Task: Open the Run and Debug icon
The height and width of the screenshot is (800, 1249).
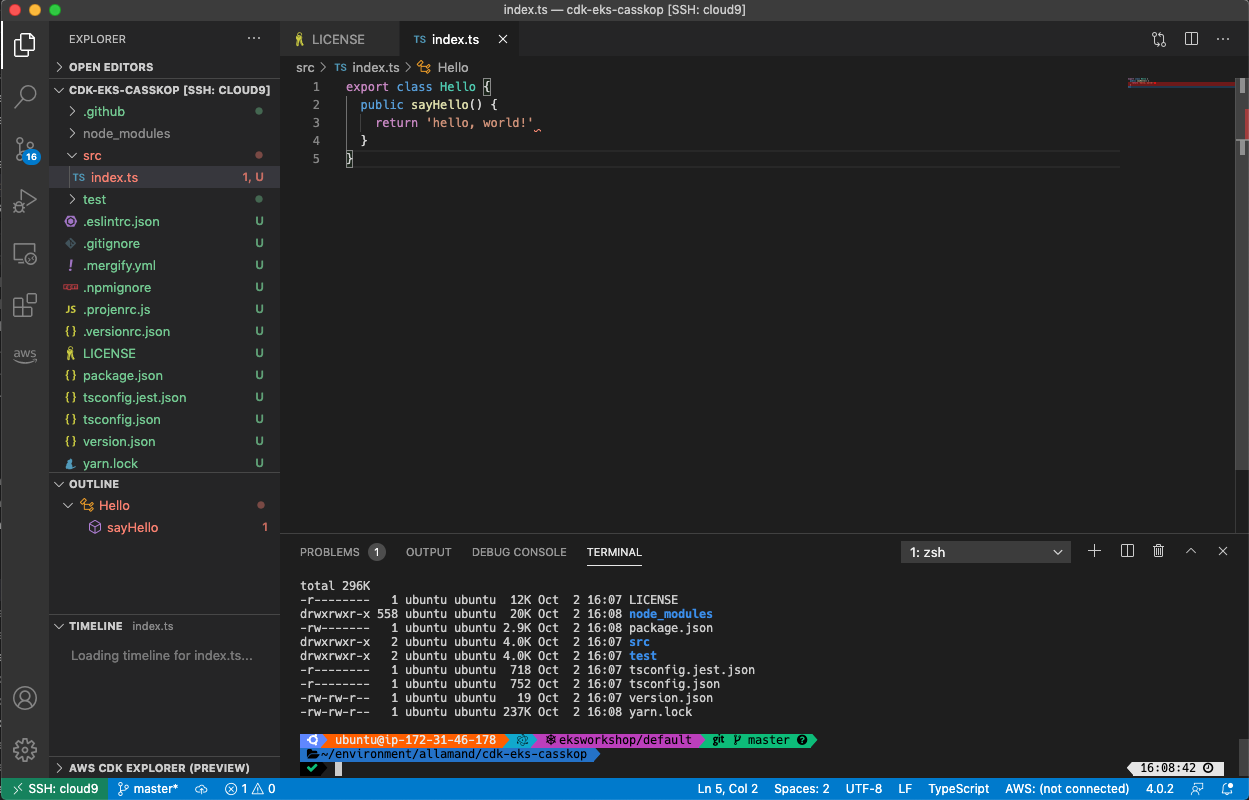Action: [24, 201]
